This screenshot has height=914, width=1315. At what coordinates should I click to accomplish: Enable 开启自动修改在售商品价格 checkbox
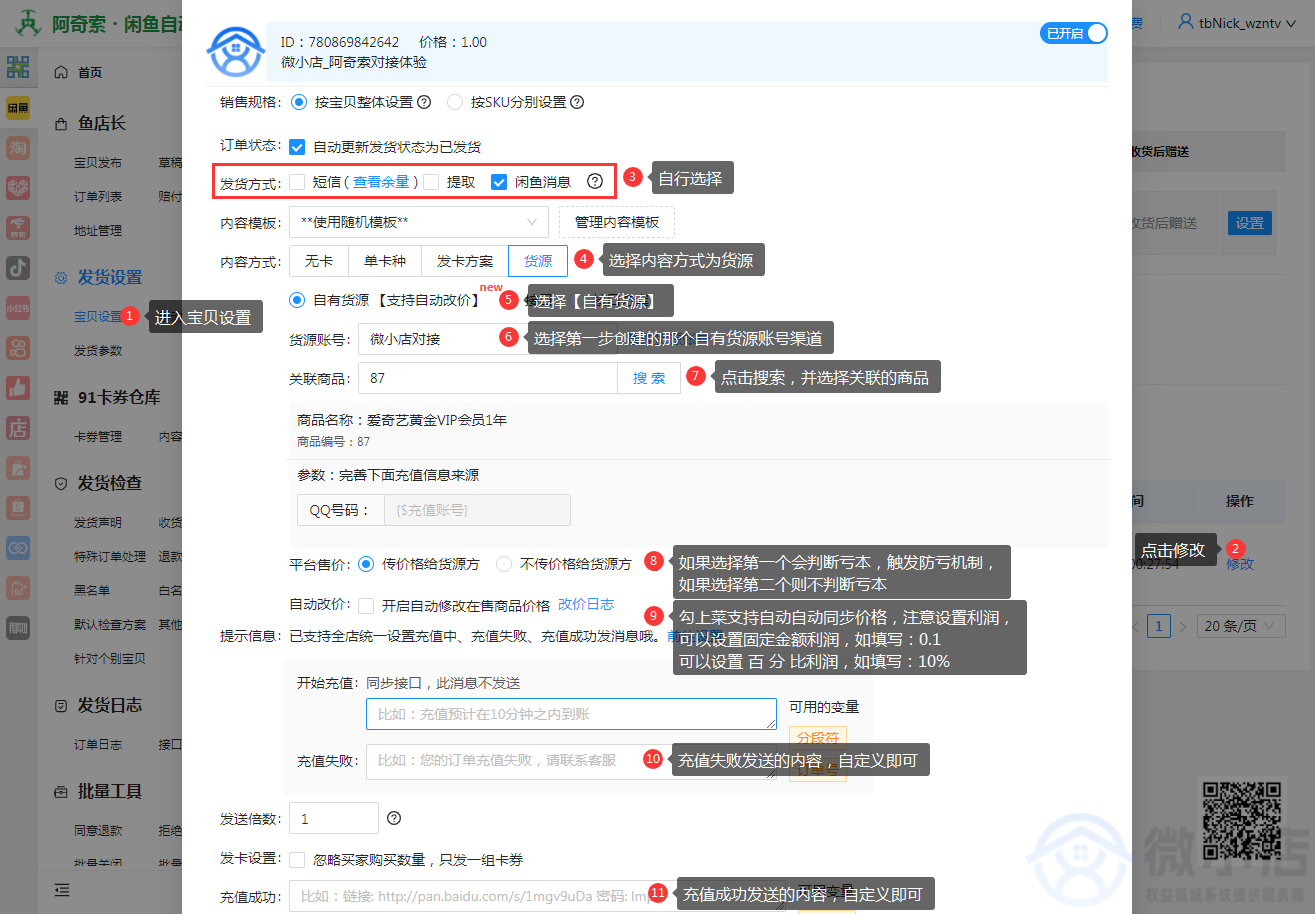[366, 605]
